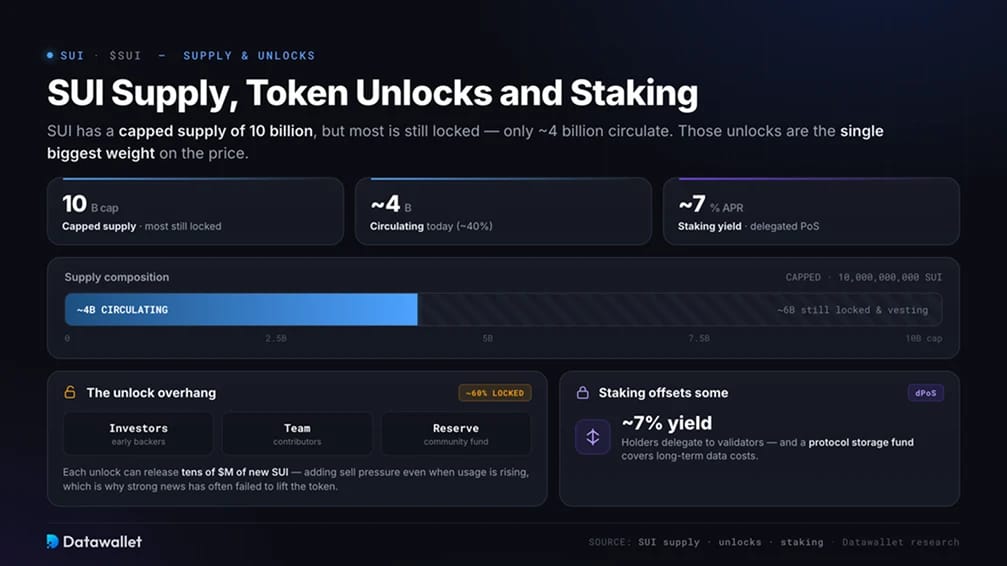1007x566 pixels.
Task: Open the Investors early backers tile
Action: pyautogui.click(x=138, y=434)
